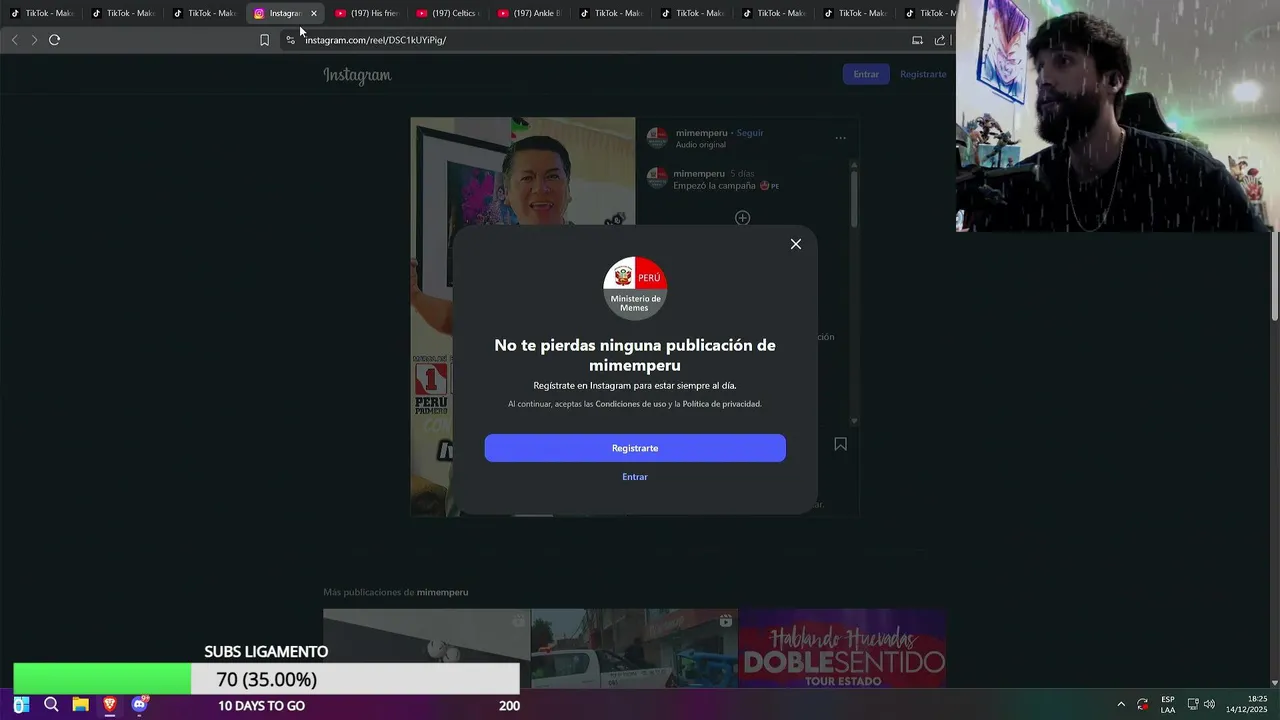Click mimemperu avatar in post header
This screenshot has height=720, width=1280.
point(657,138)
